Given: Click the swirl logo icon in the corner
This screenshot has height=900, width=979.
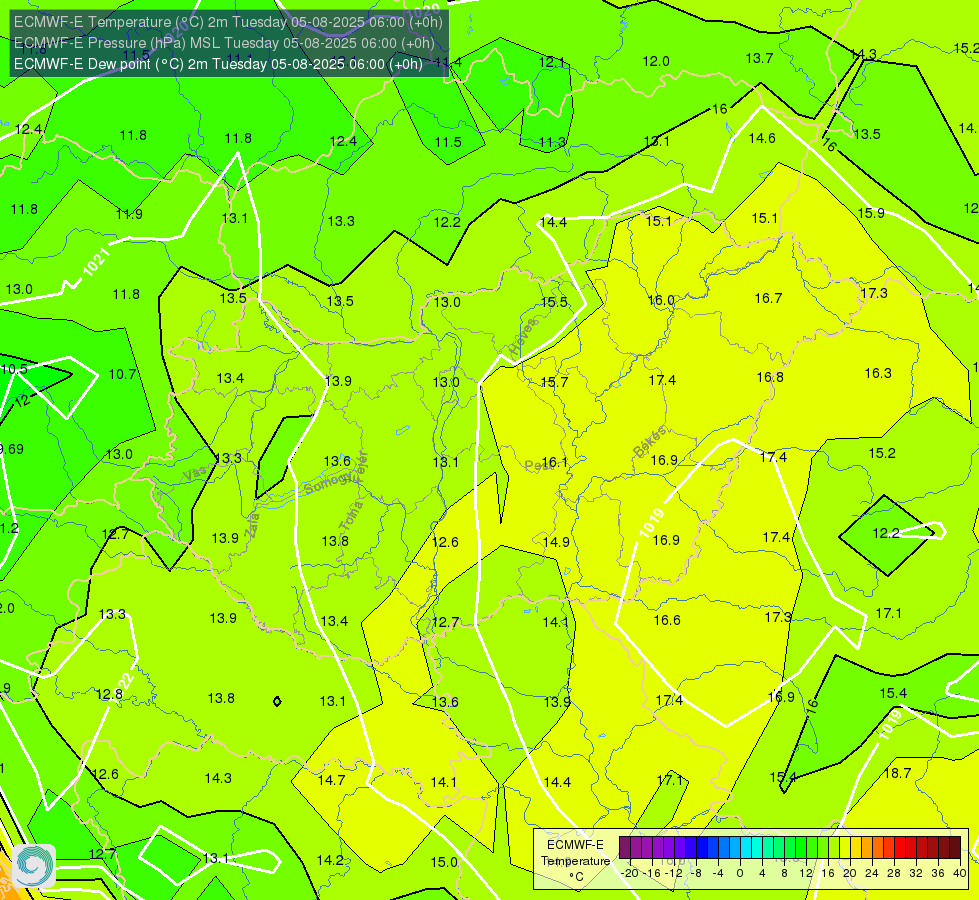Looking at the screenshot, I should point(34,866).
